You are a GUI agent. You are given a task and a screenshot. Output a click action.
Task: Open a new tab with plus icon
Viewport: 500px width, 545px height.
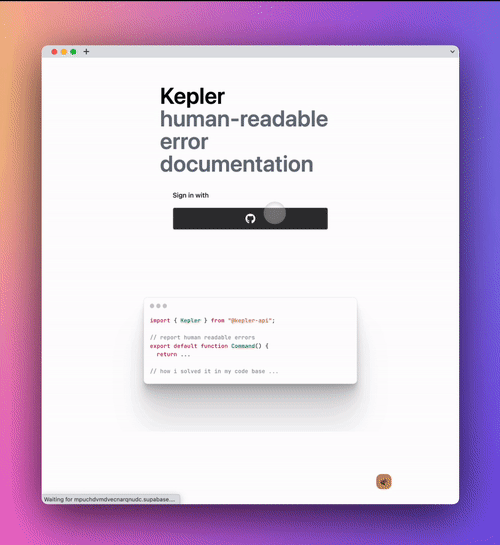pos(86,52)
